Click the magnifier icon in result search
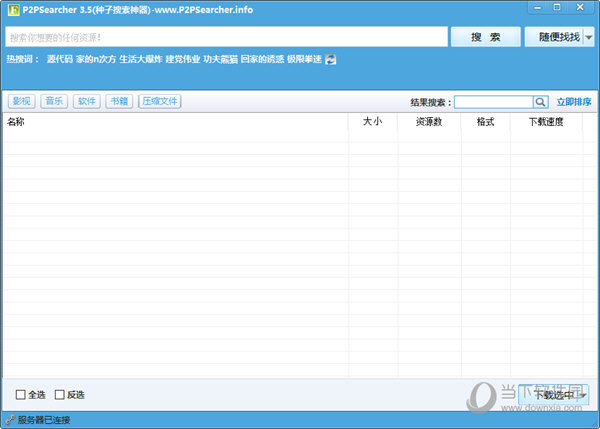 click(540, 102)
